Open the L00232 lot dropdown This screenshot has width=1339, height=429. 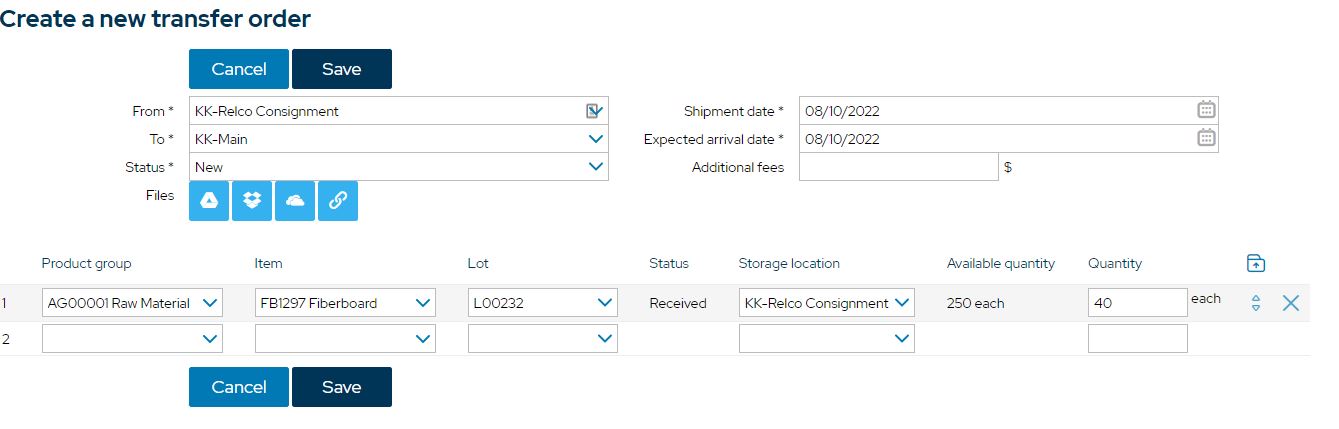tap(543, 303)
